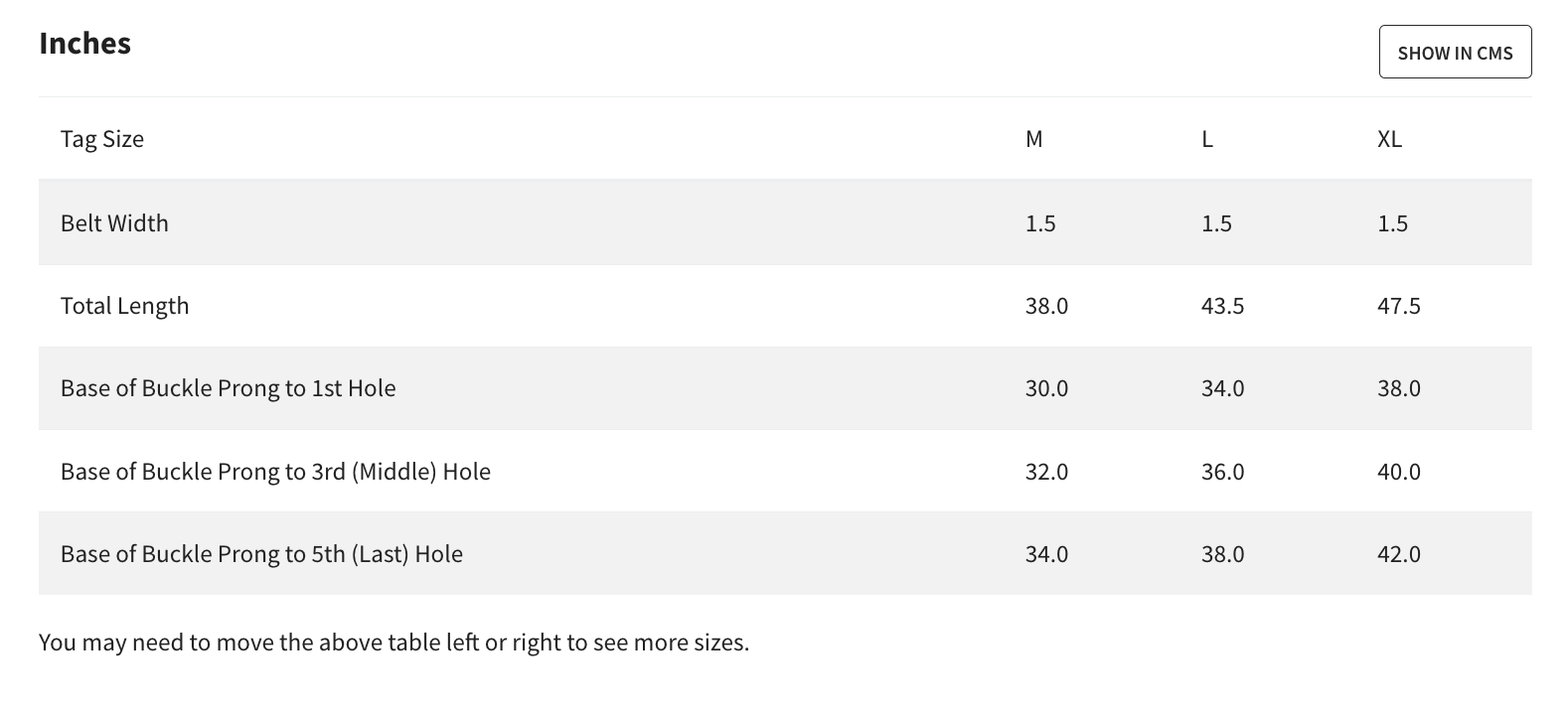Select the M size column header
Image resolution: width=1568 pixels, height=715 pixels.
click(x=1034, y=139)
